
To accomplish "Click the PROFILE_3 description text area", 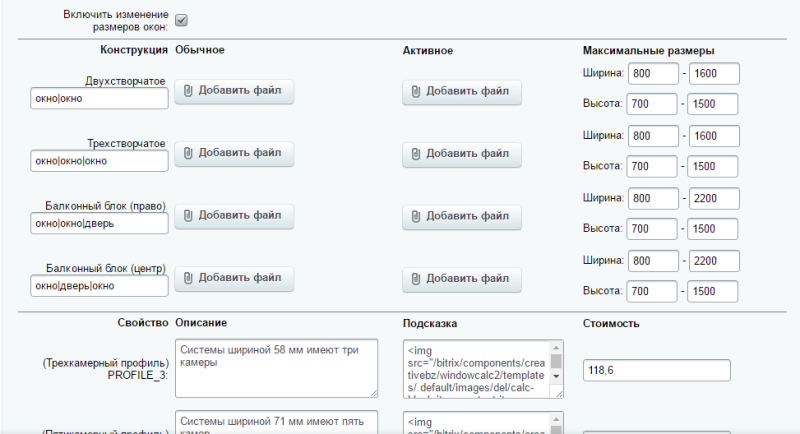I will pos(275,368).
